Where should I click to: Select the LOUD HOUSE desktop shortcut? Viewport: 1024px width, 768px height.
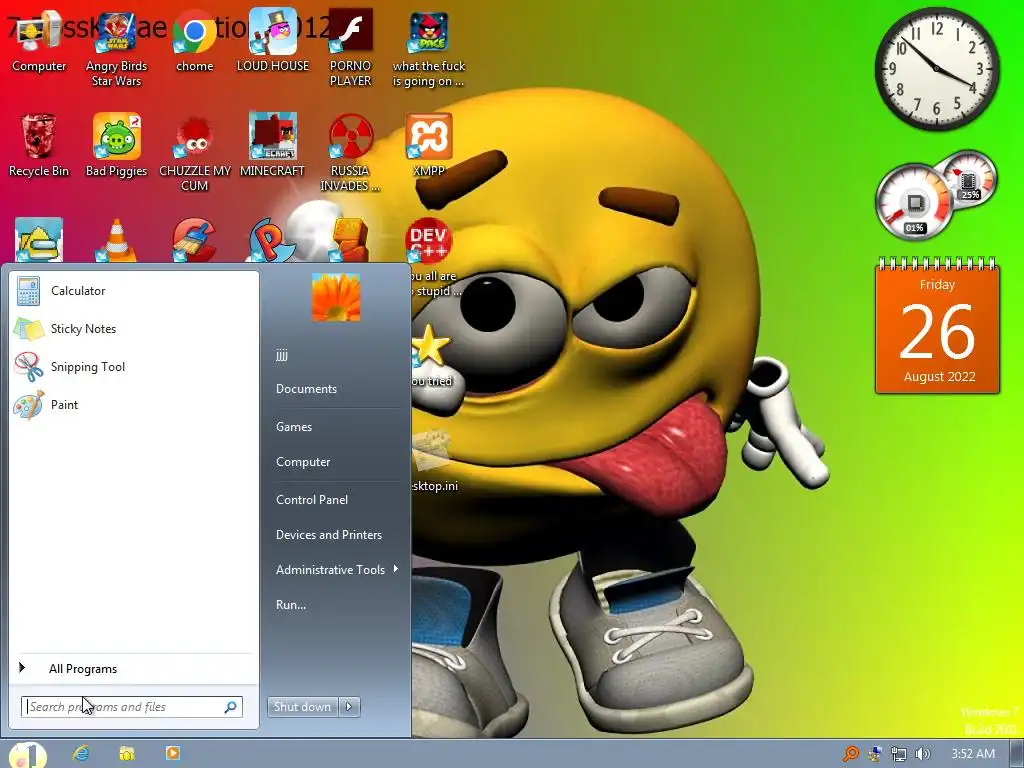273,40
